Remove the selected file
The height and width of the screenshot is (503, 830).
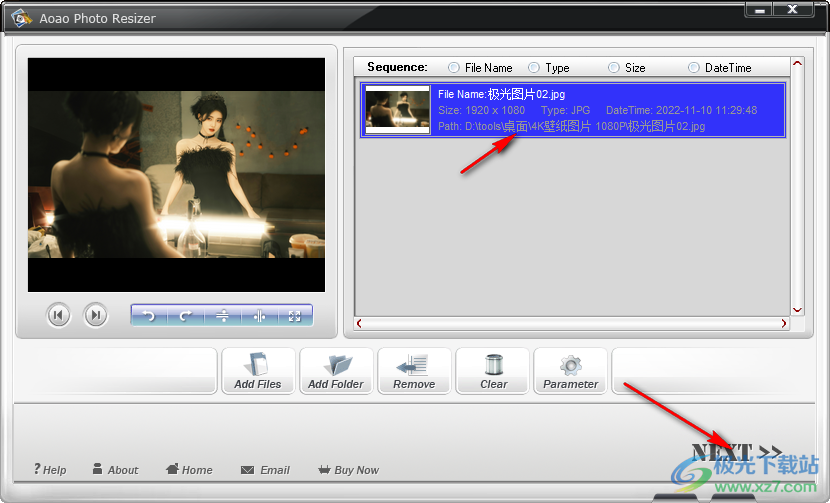414,371
